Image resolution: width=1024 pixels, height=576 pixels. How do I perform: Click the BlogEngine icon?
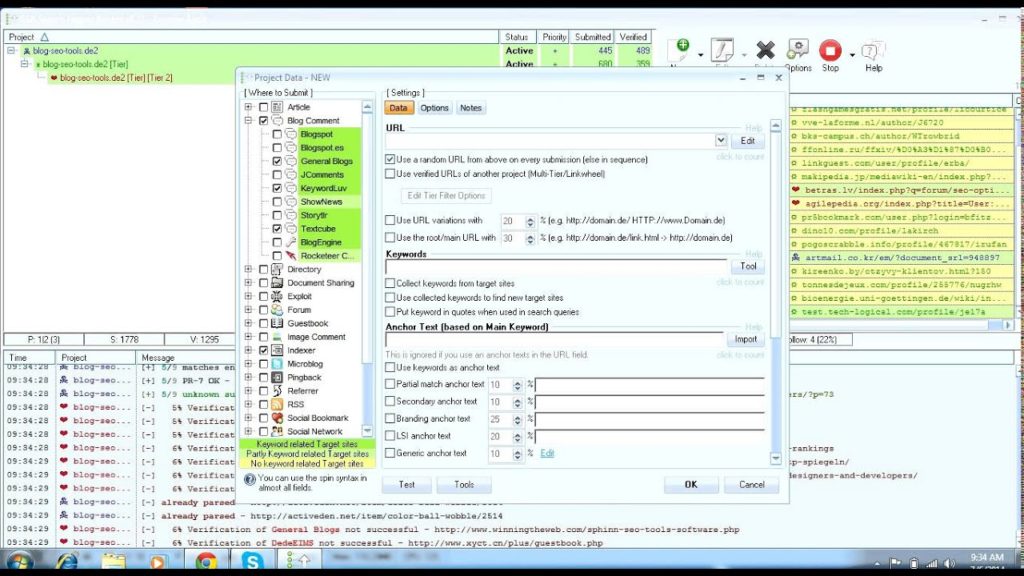tap(291, 242)
